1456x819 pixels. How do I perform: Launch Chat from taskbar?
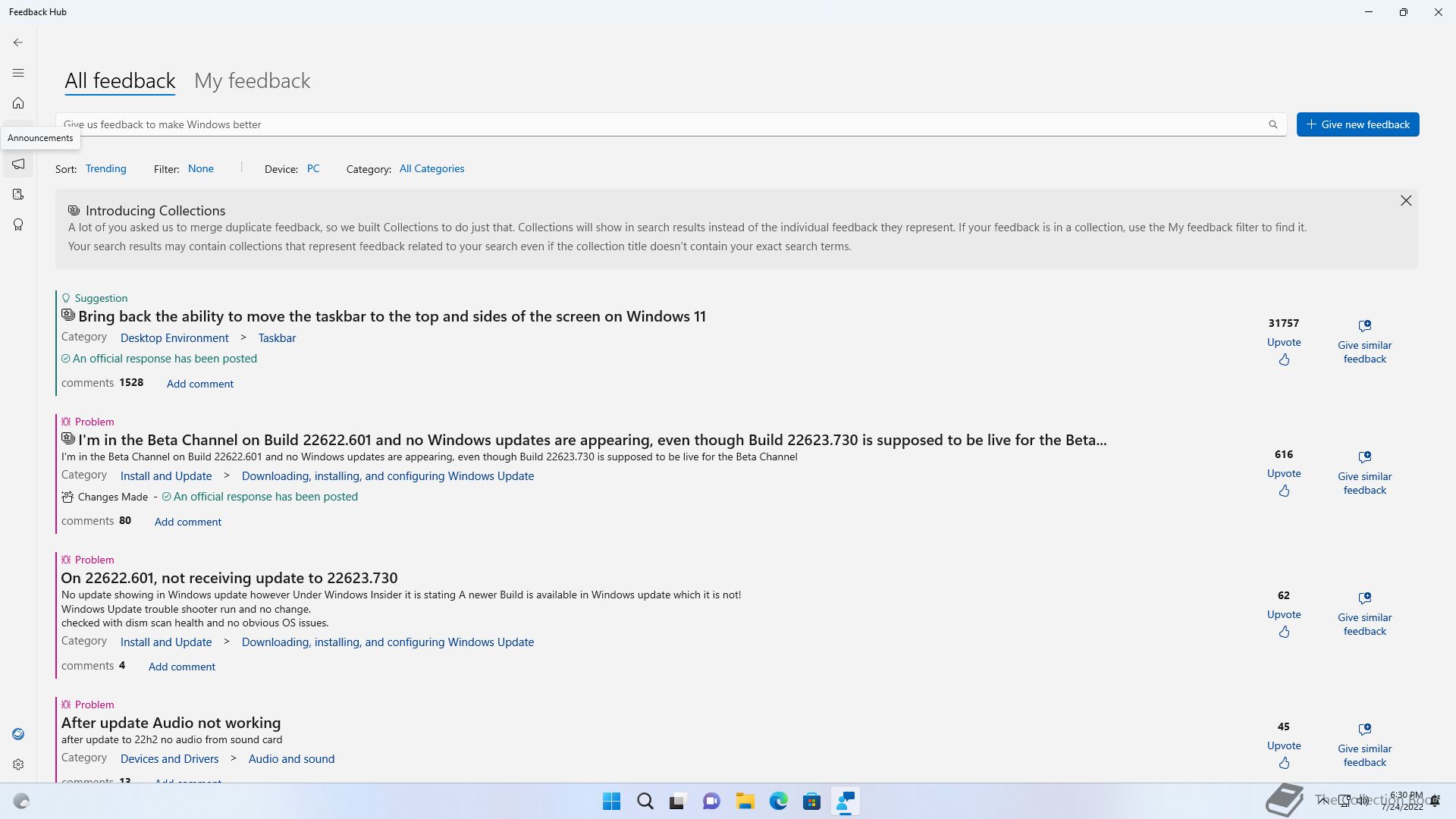pyautogui.click(x=711, y=801)
